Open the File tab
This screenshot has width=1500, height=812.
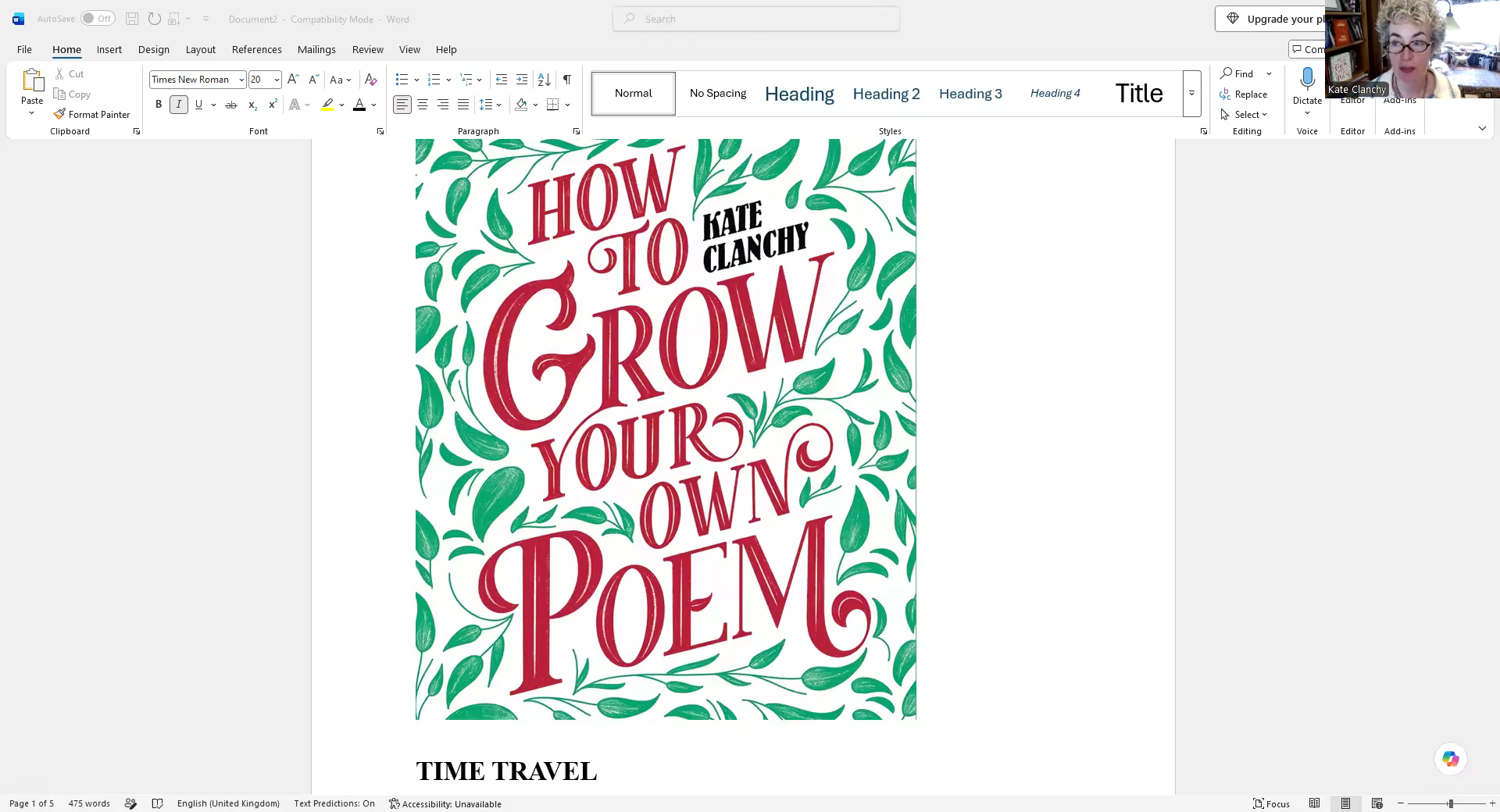click(x=24, y=49)
